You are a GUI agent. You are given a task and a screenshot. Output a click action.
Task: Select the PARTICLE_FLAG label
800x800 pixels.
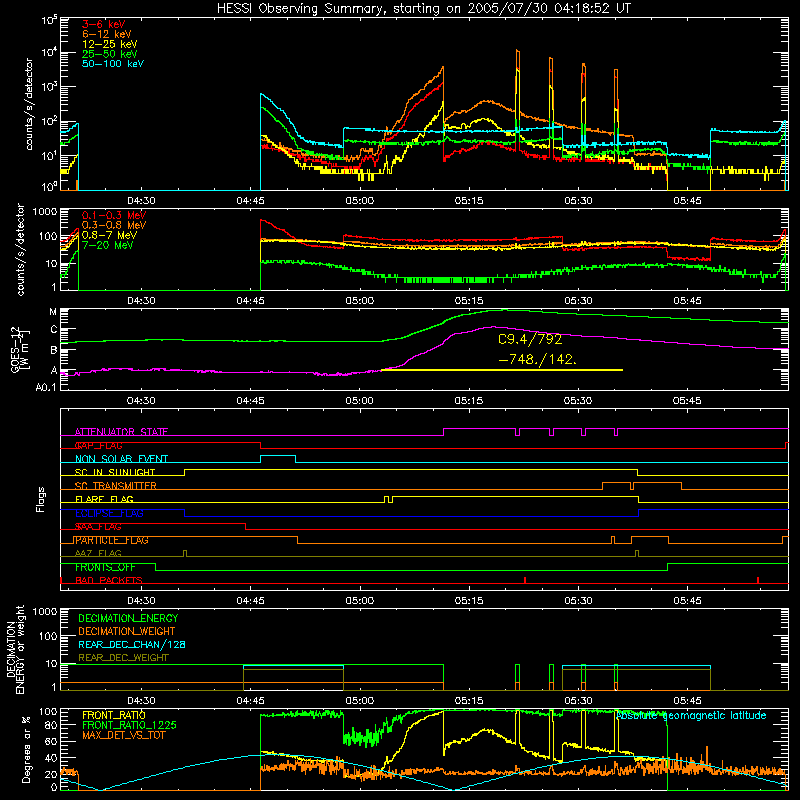coord(112,540)
